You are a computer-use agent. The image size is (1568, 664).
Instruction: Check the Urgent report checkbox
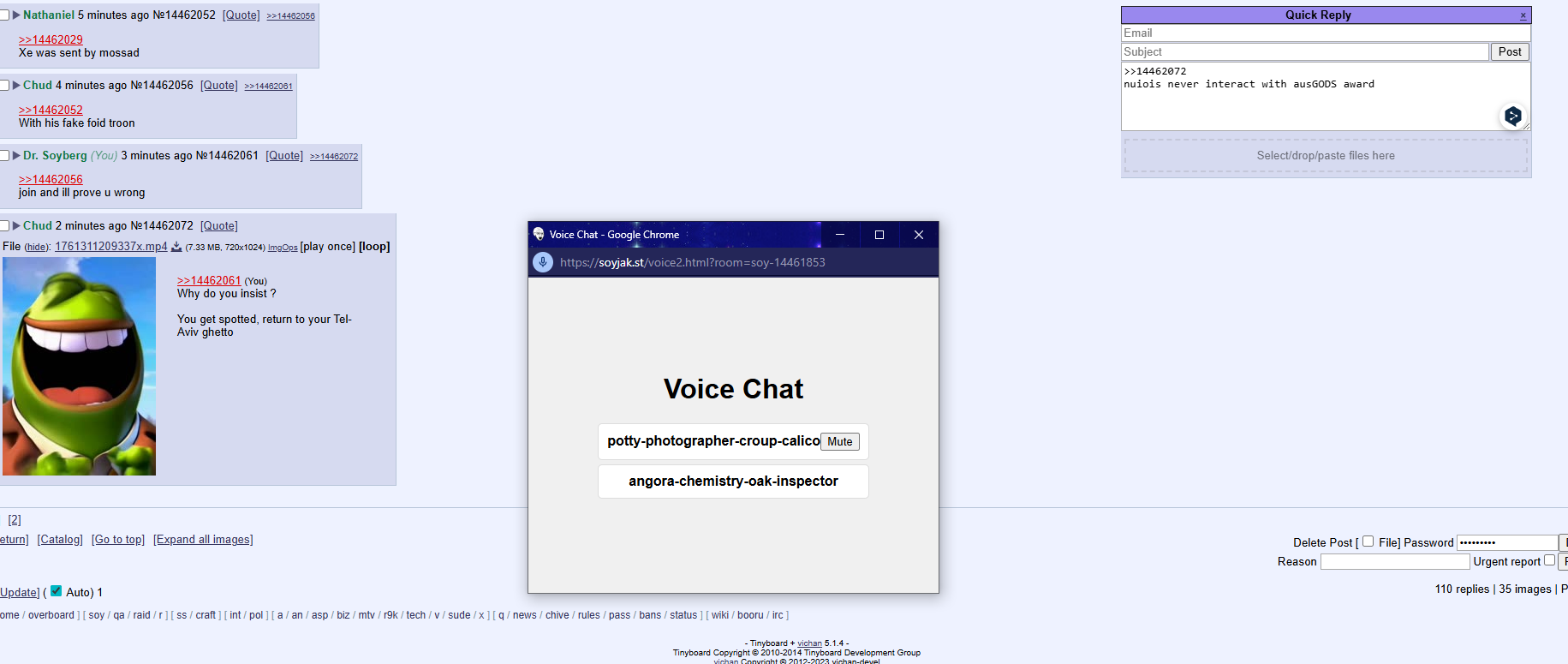[1548, 560]
